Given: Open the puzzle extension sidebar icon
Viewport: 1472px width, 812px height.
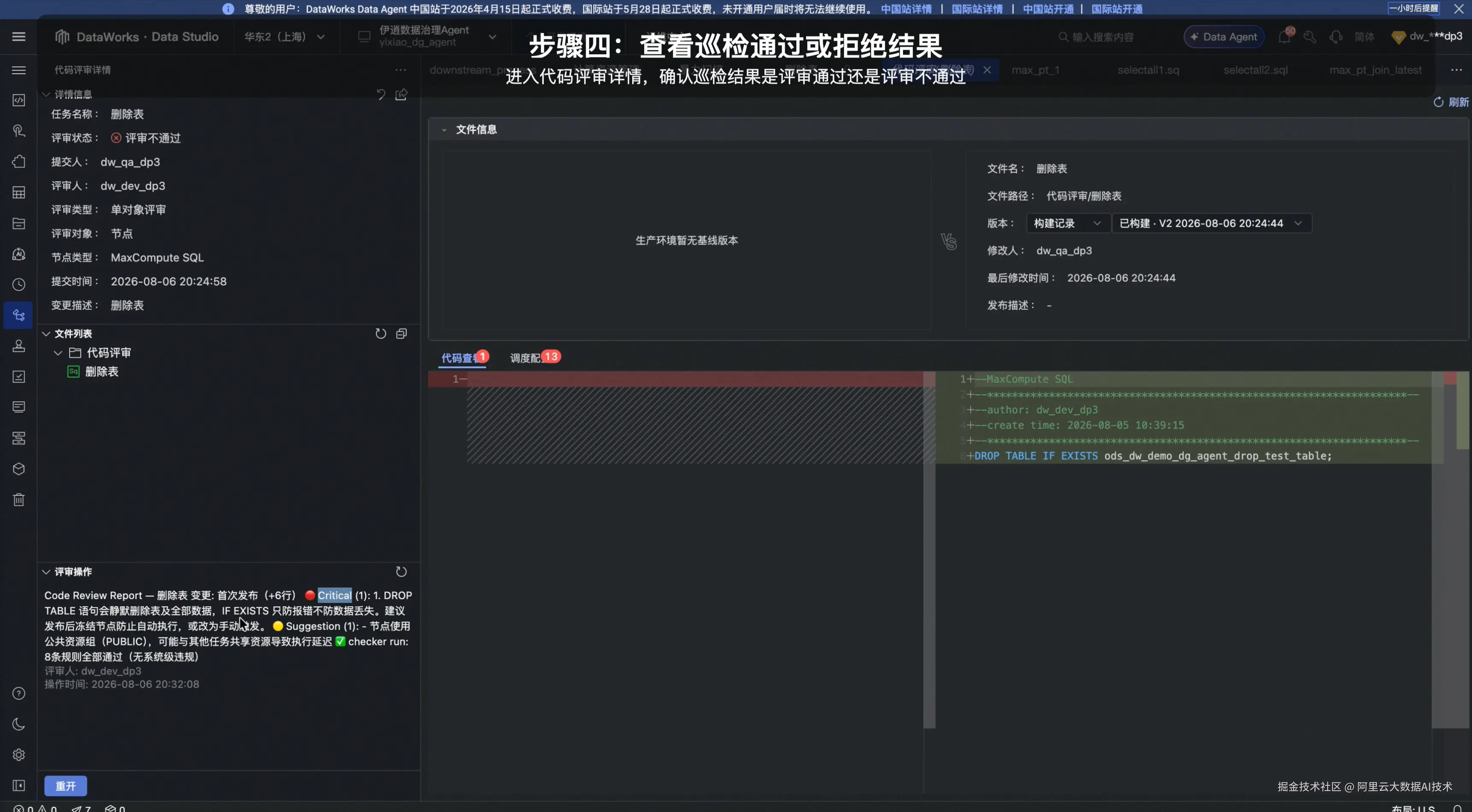Looking at the screenshot, I should (19, 162).
